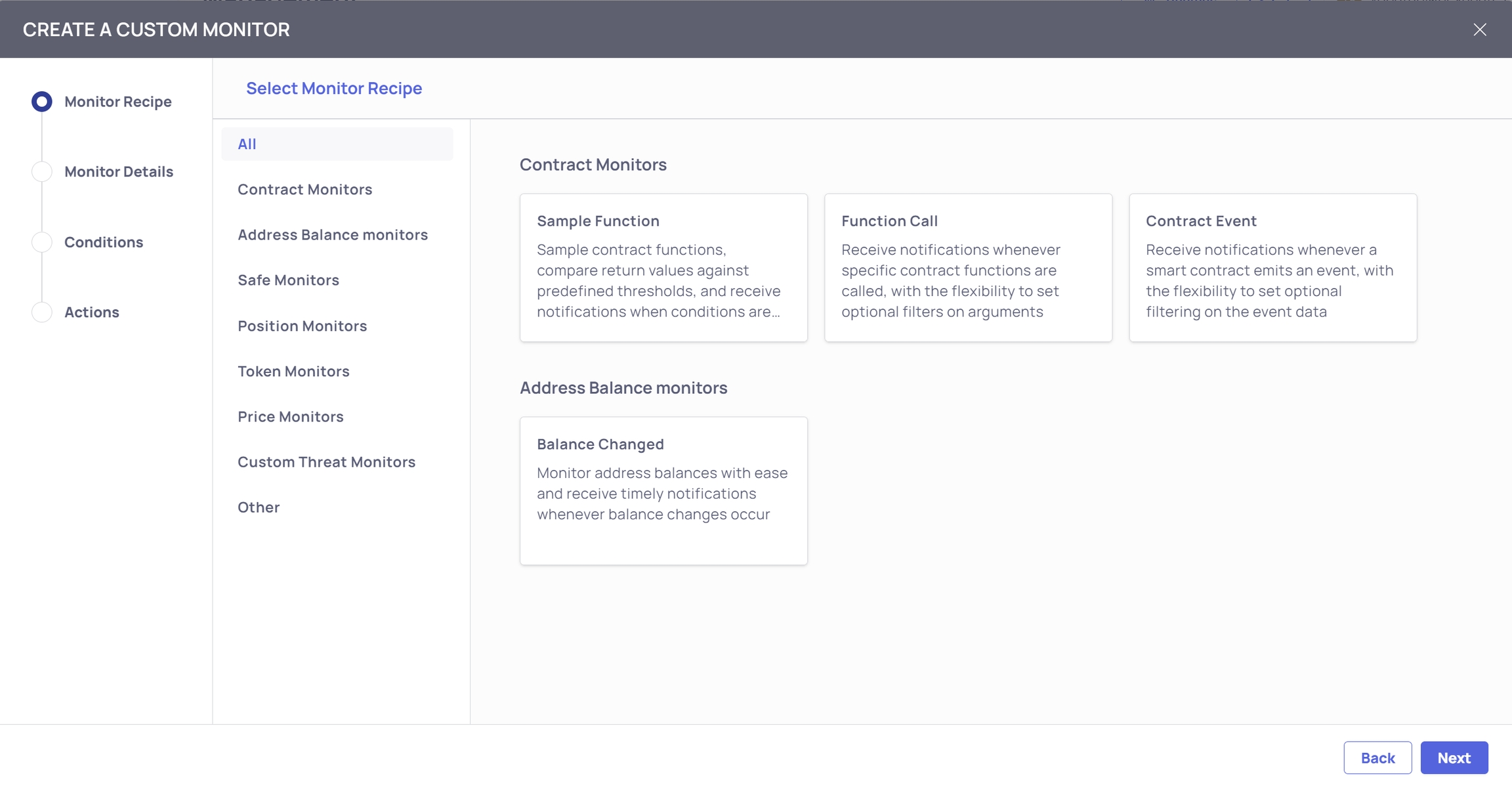Choose the Function Call recipe card
The height and width of the screenshot is (789, 1512).
(x=968, y=268)
